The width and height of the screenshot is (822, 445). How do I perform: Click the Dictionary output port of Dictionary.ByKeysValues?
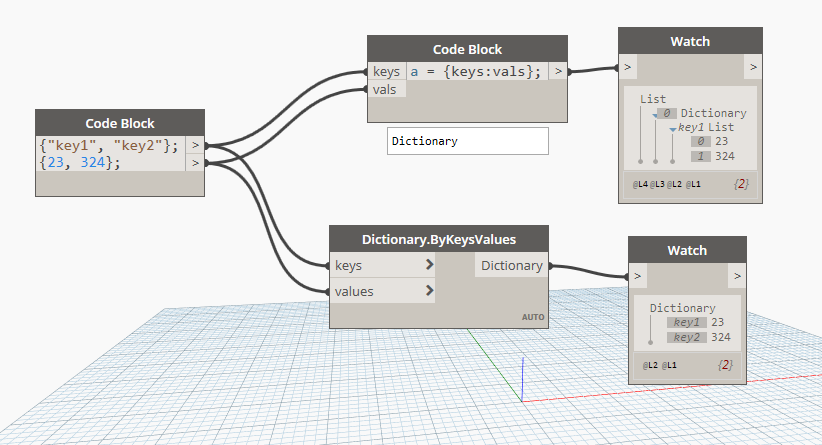[x=512, y=266]
